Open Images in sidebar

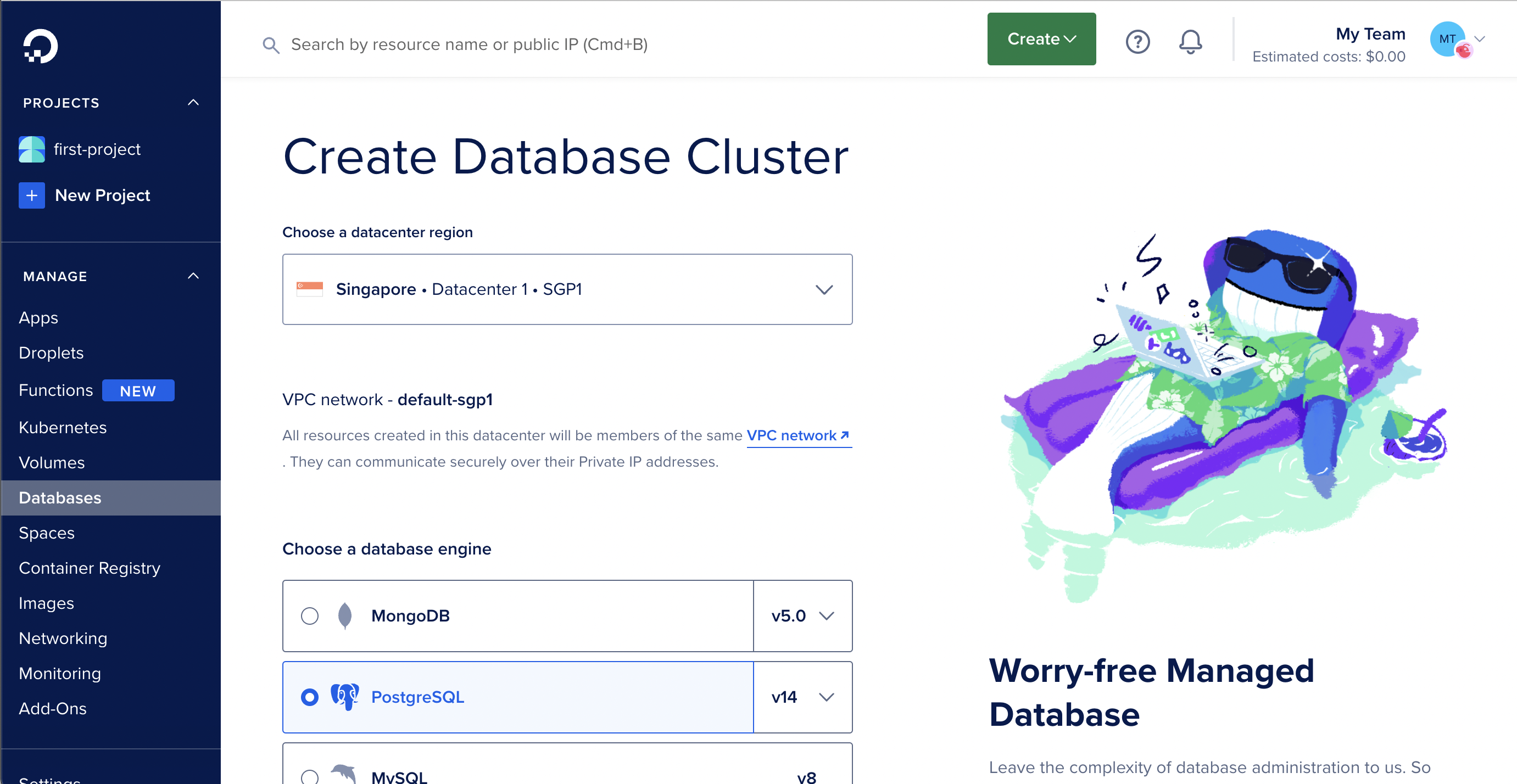click(47, 603)
